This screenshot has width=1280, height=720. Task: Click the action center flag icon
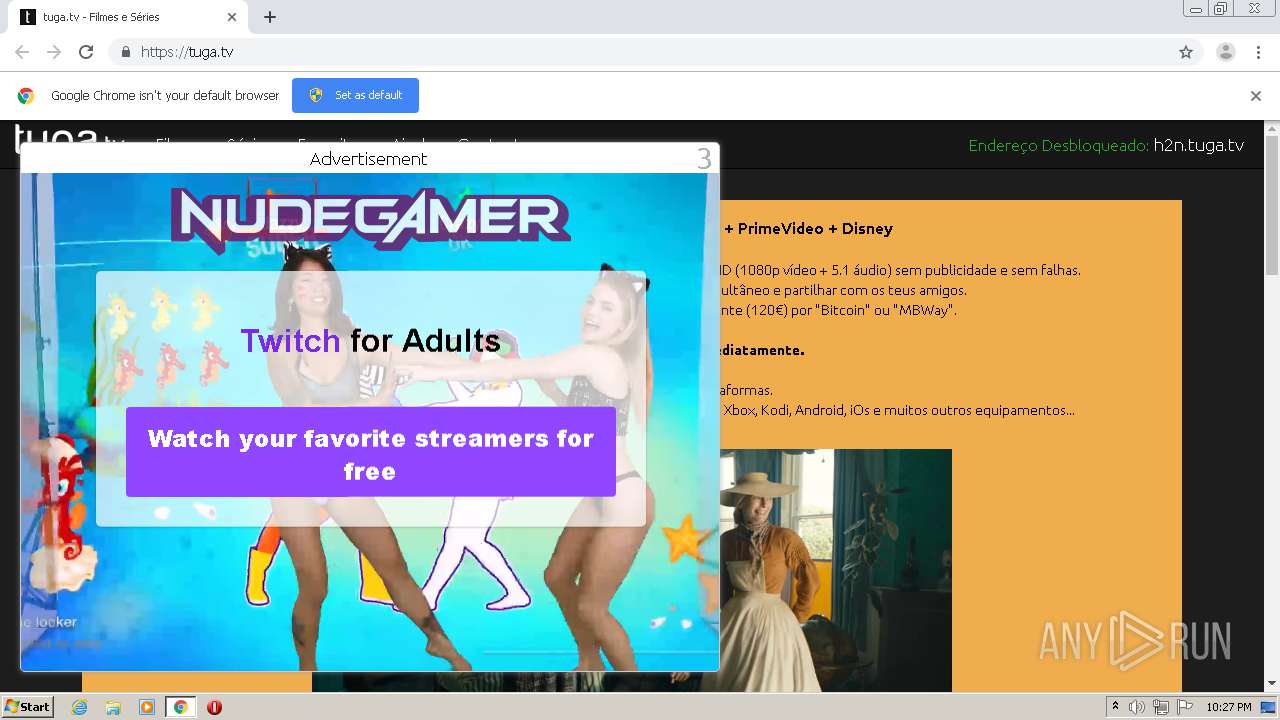pyautogui.click(x=1185, y=707)
